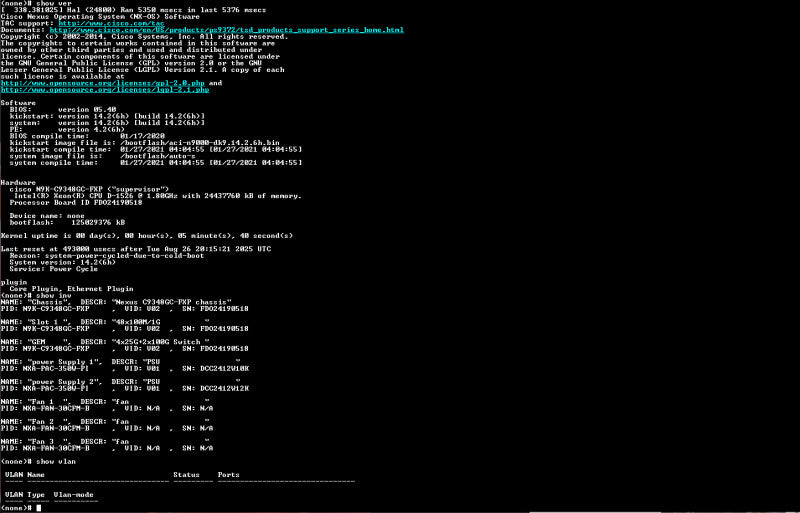800x513 pixels.
Task: Click the 'System version: 14.2(6h)' line
Action: coord(63,262)
